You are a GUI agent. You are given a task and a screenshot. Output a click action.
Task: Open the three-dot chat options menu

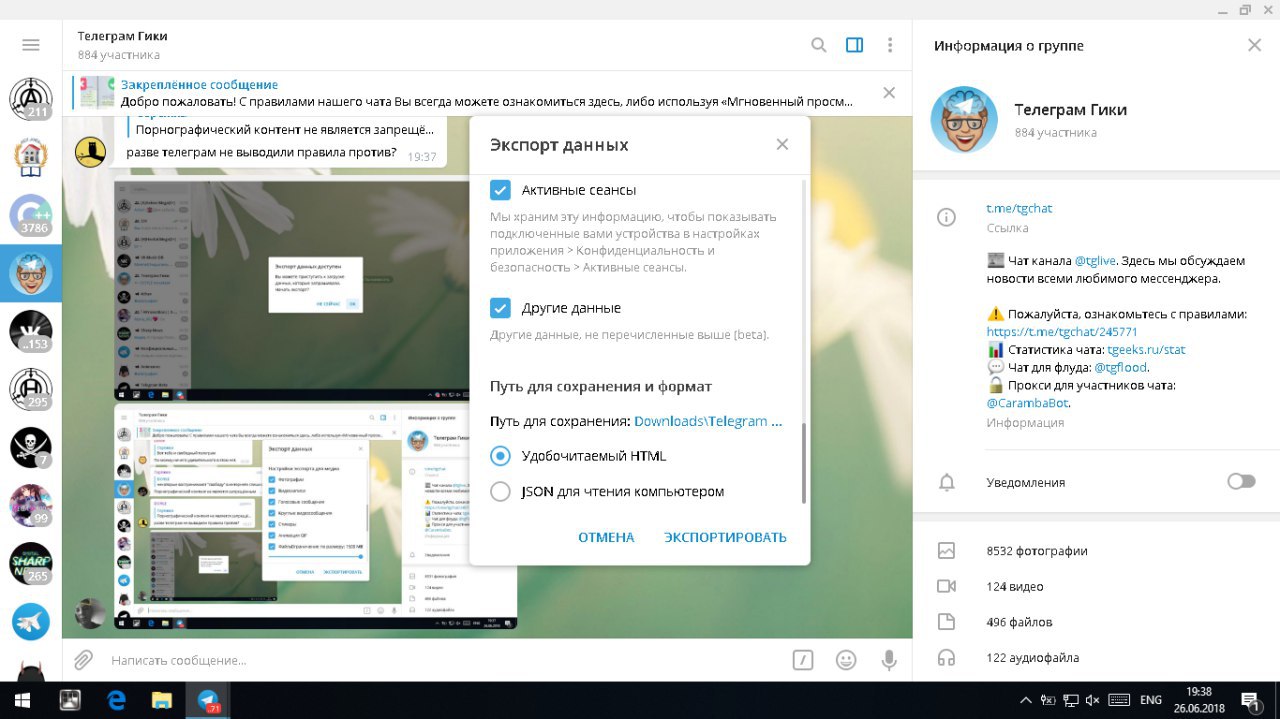890,45
